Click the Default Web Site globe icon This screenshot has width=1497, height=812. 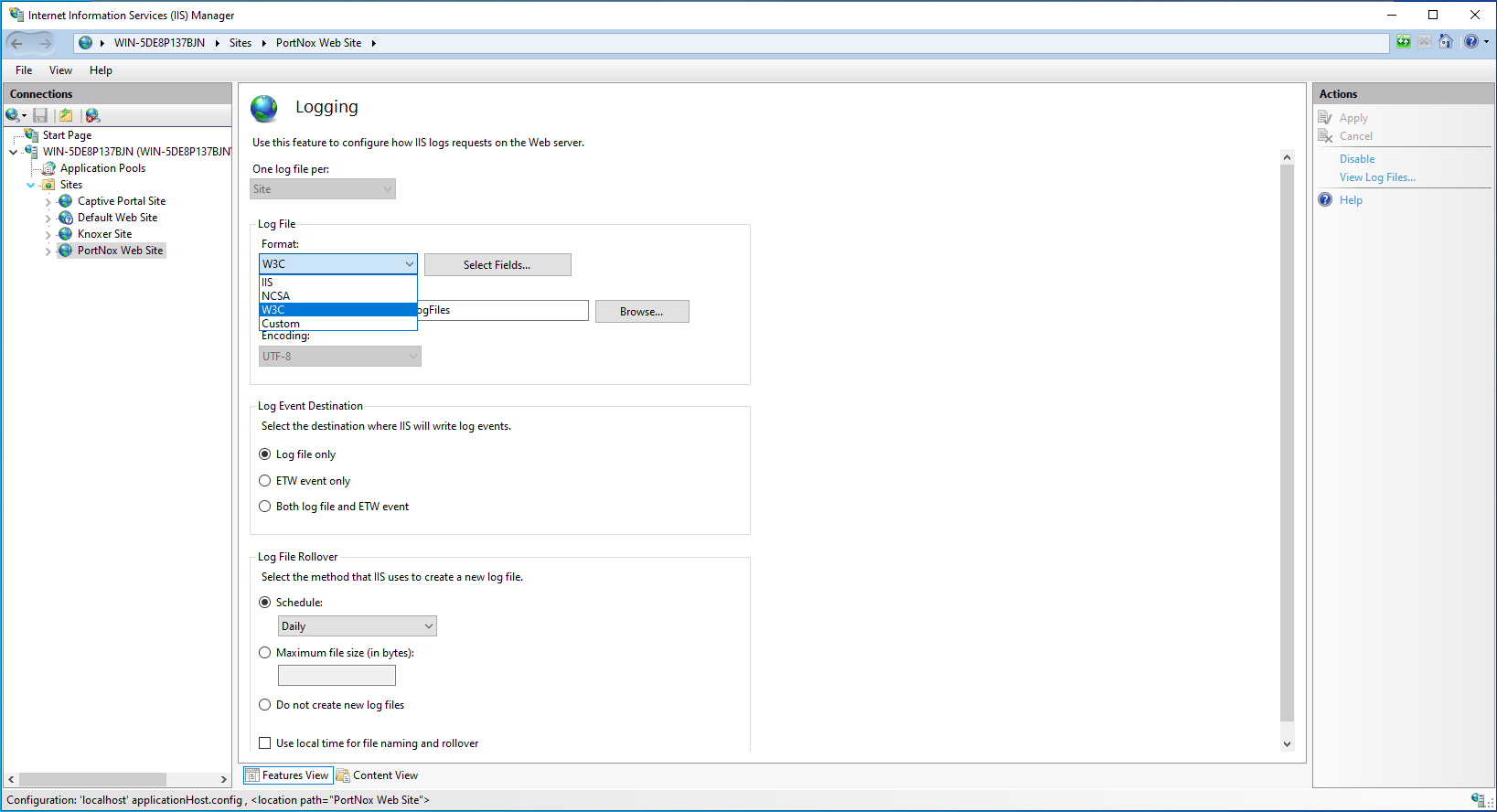[x=66, y=218]
